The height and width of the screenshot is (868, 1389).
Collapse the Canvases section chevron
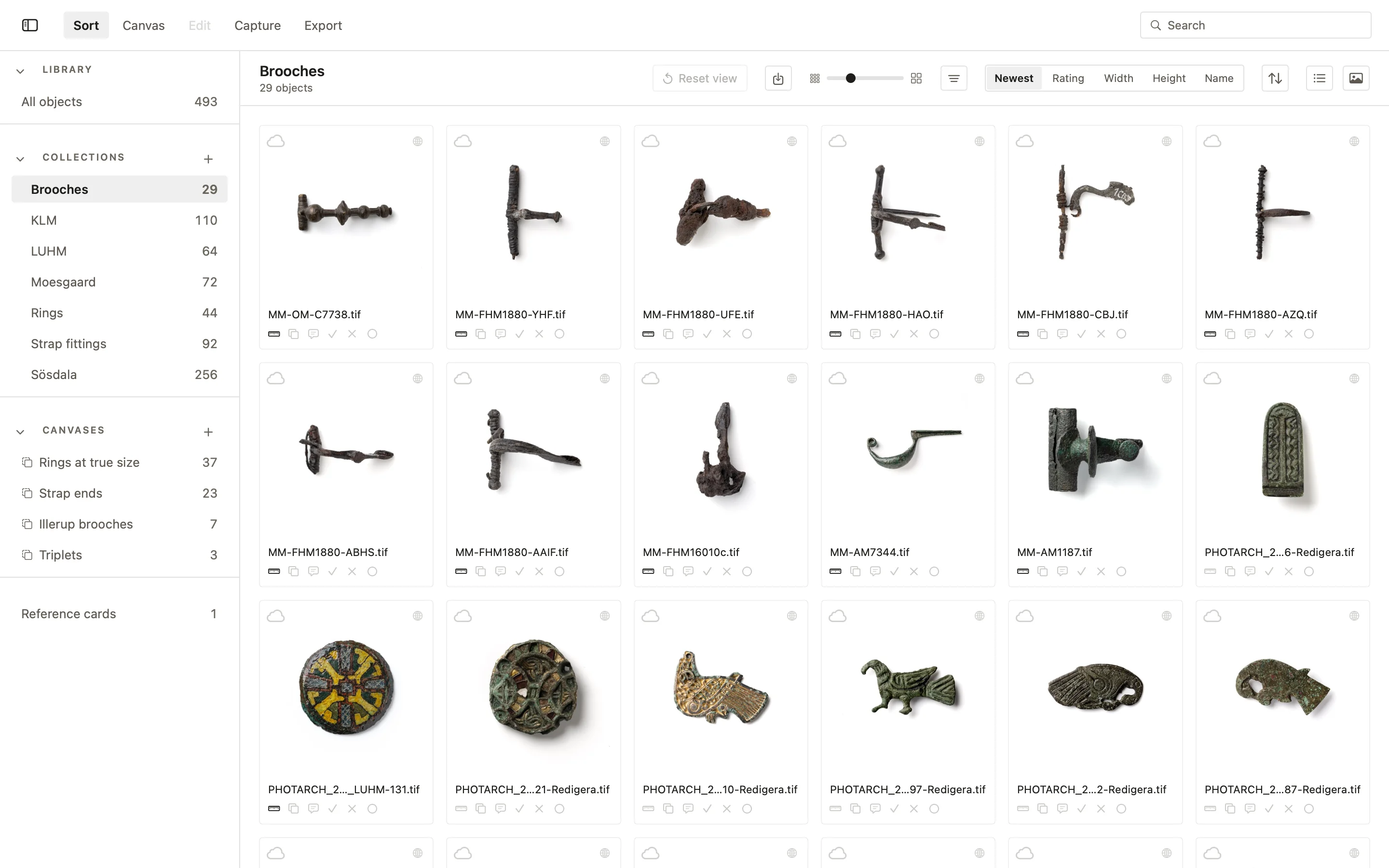click(20, 432)
